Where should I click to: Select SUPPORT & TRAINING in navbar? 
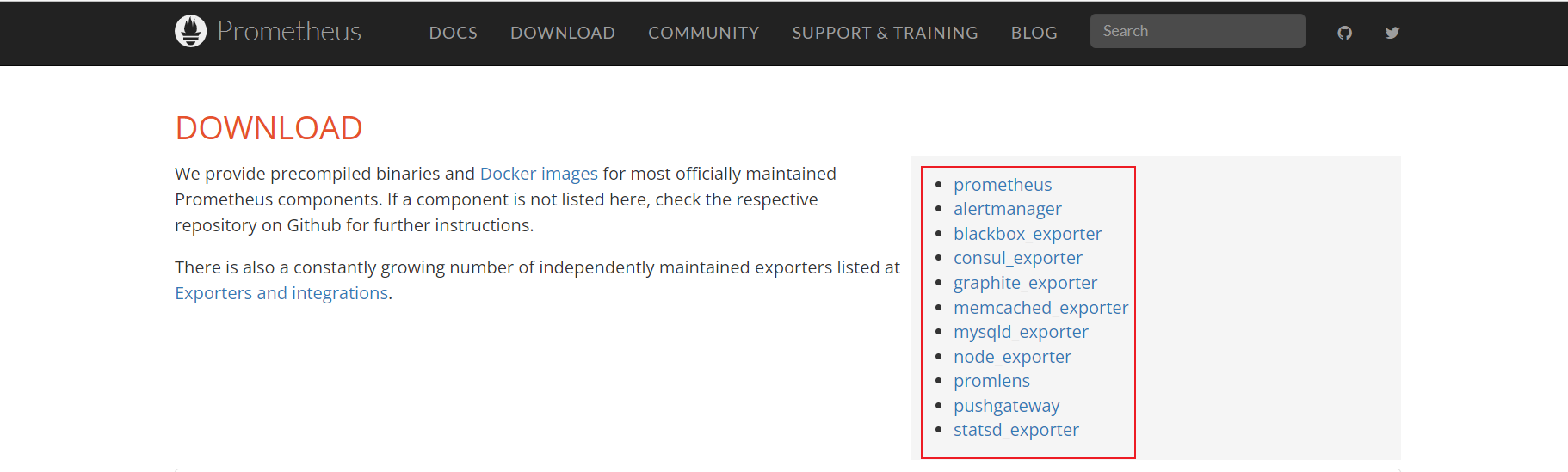pyautogui.click(x=885, y=33)
